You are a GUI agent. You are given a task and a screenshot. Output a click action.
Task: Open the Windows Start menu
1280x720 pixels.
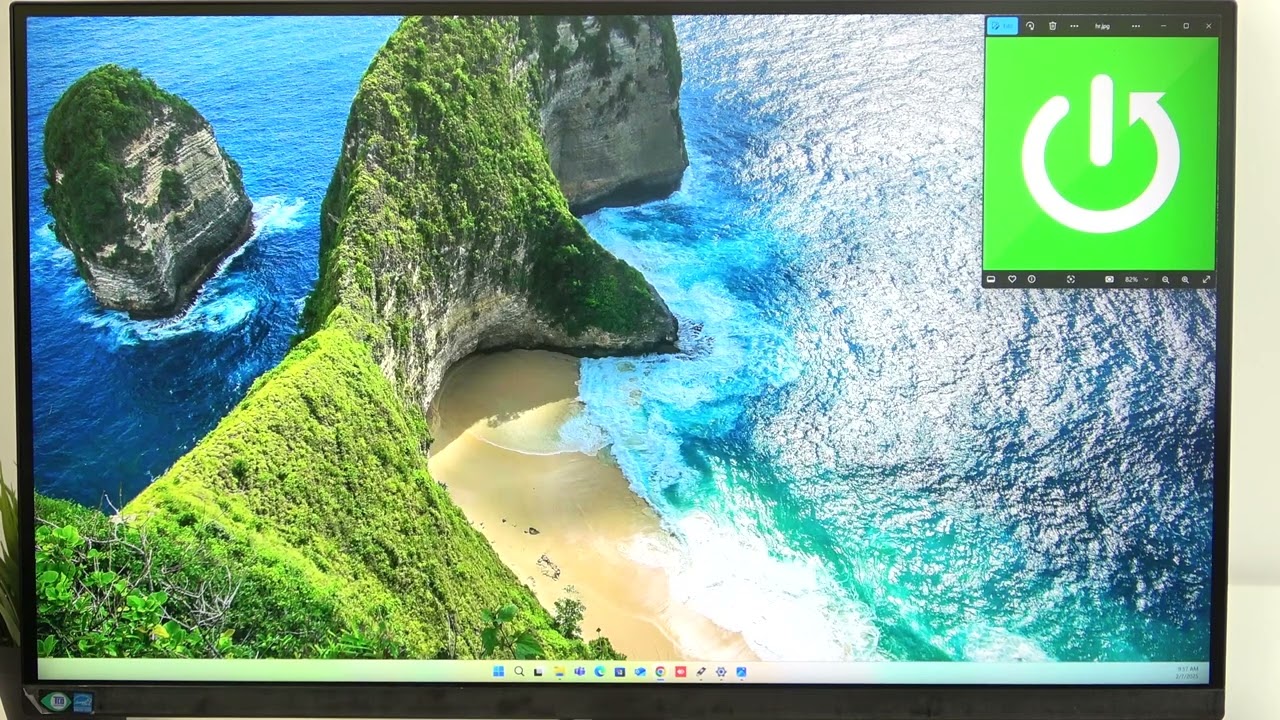tap(498, 671)
